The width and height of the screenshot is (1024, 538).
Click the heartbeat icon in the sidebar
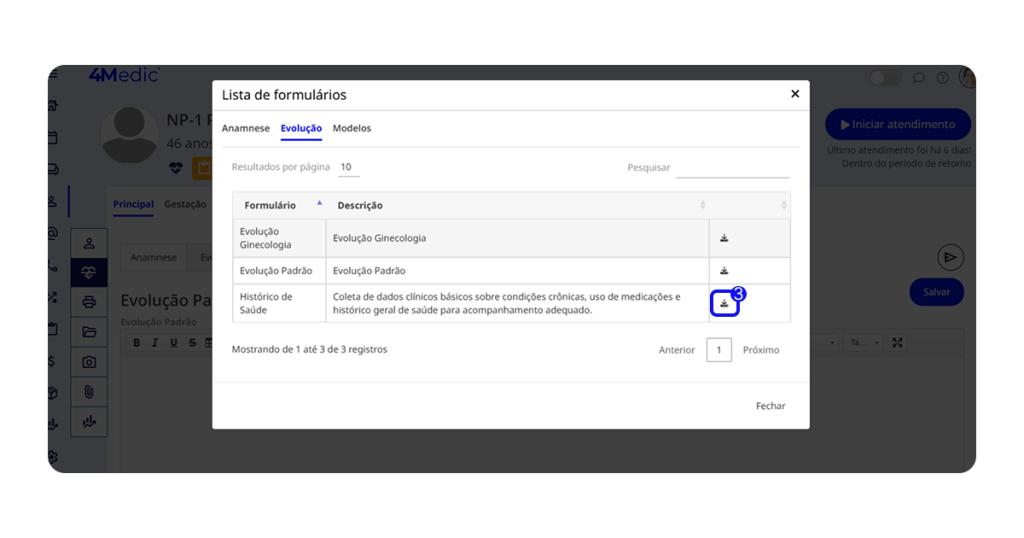coord(89,272)
